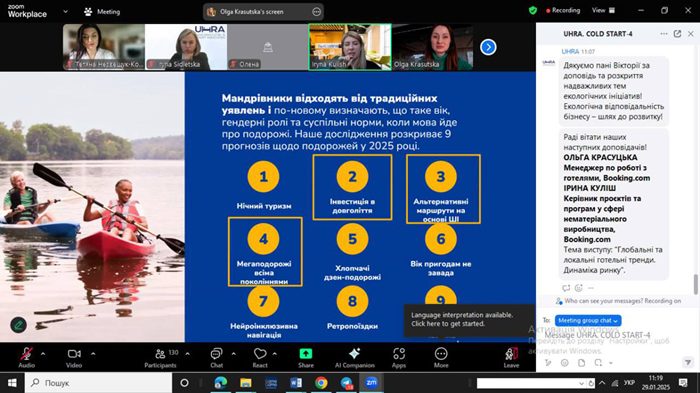Select Тетяна's video thumbnail

pyautogui.click(x=104, y=47)
